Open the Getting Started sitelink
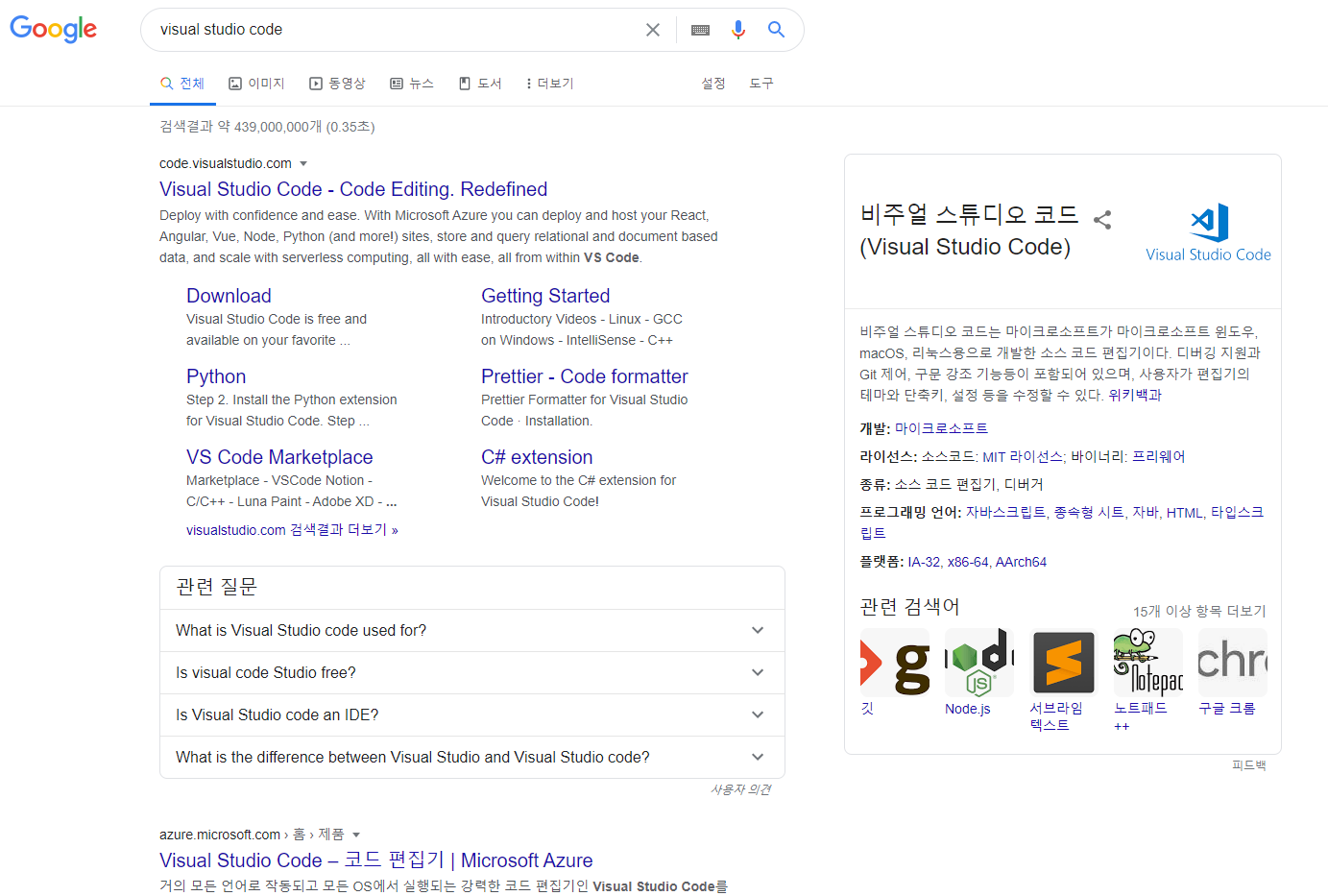 (x=545, y=296)
